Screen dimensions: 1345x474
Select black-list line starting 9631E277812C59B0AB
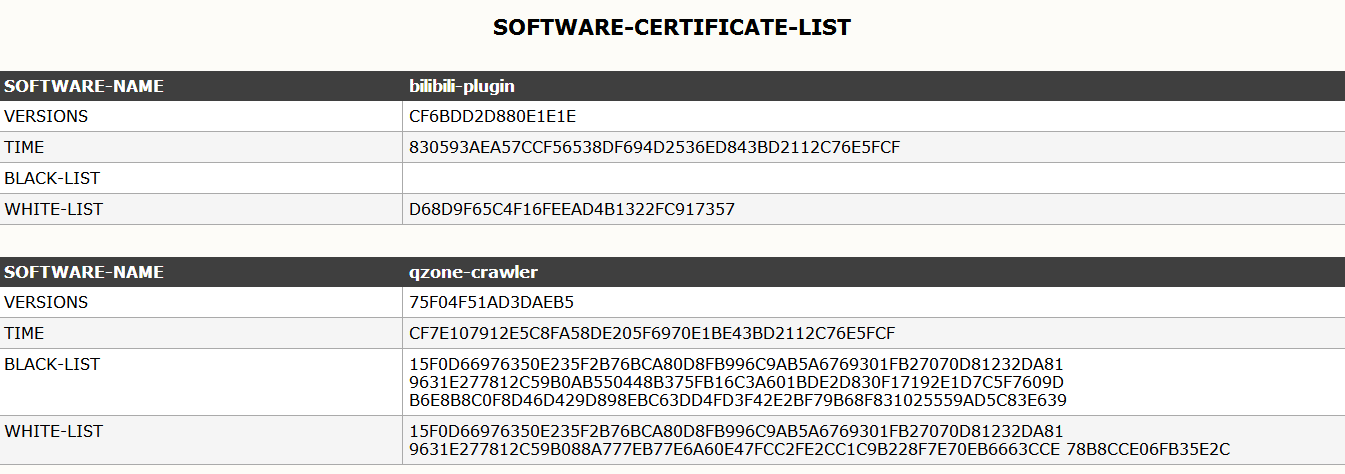coord(736,382)
